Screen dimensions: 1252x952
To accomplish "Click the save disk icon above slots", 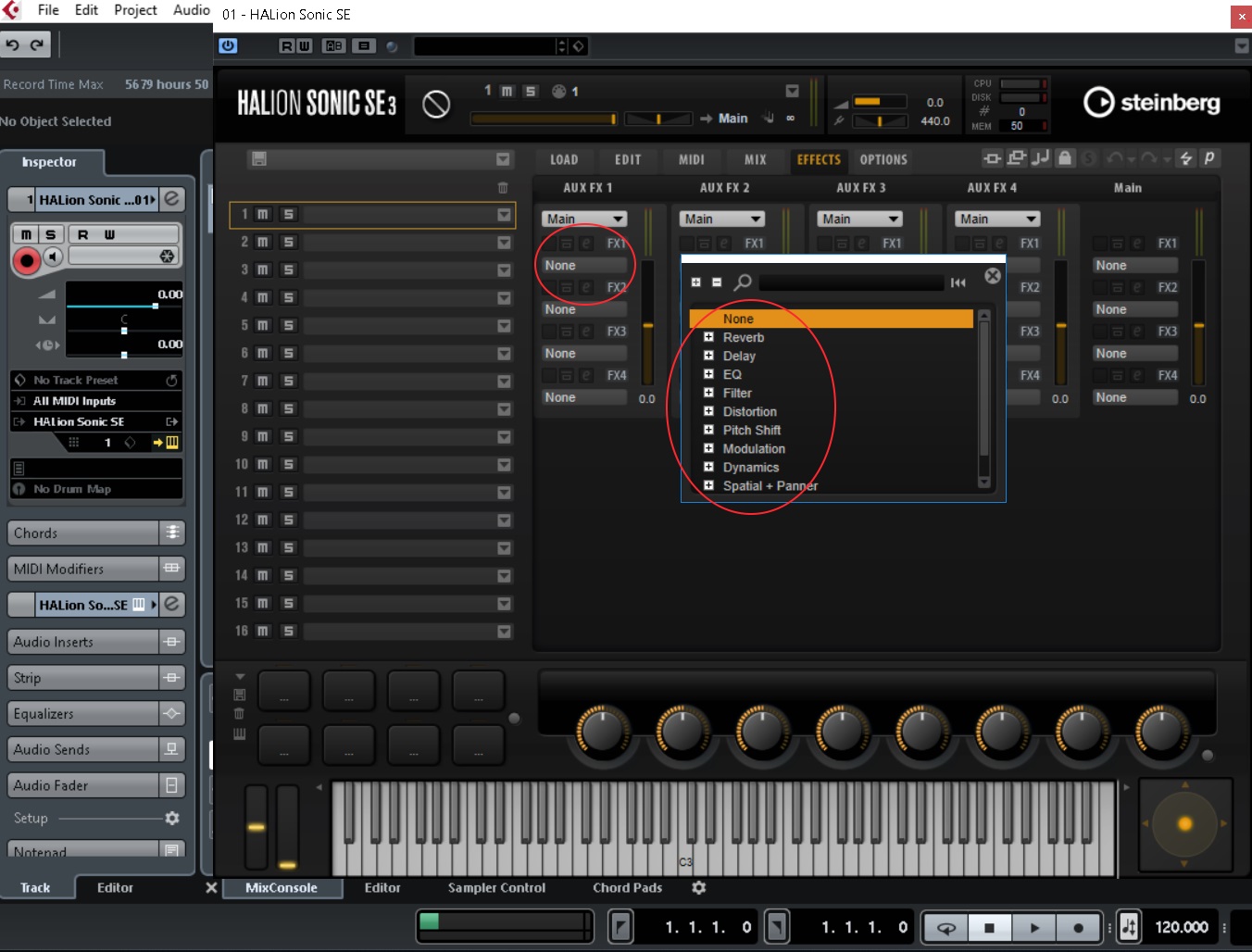I will pos(259,159).
